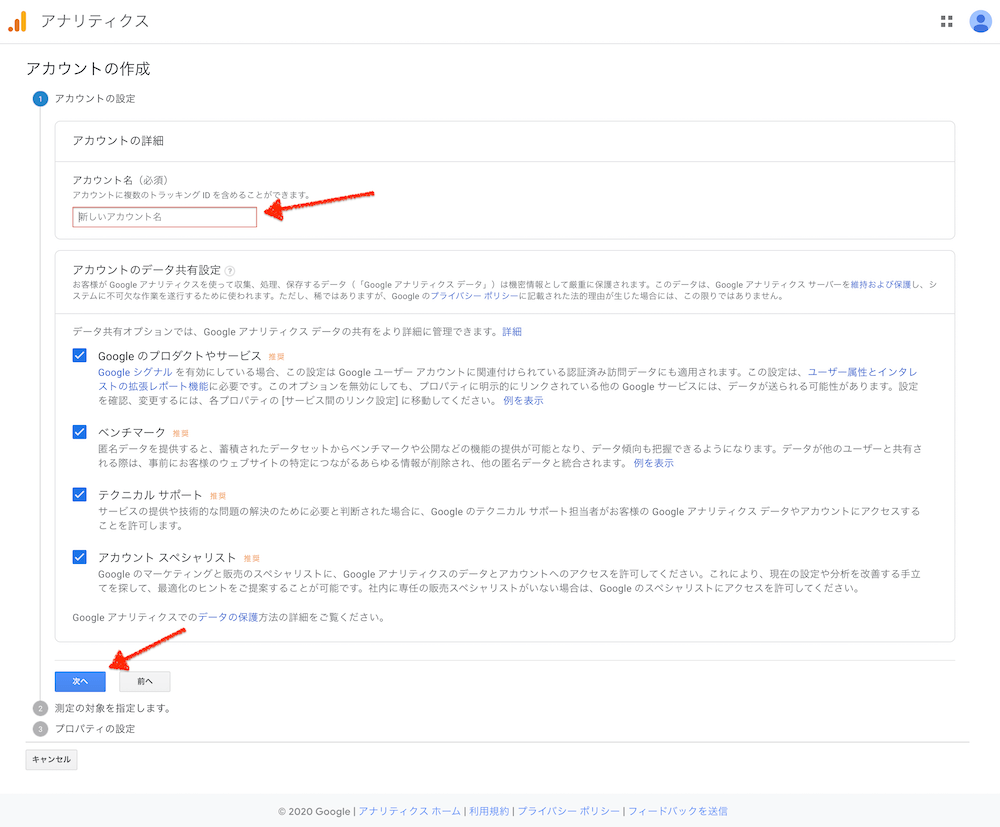Viewport: 1000px width, 827px height.
Task: Open the user account avatar
Action: 980,22
